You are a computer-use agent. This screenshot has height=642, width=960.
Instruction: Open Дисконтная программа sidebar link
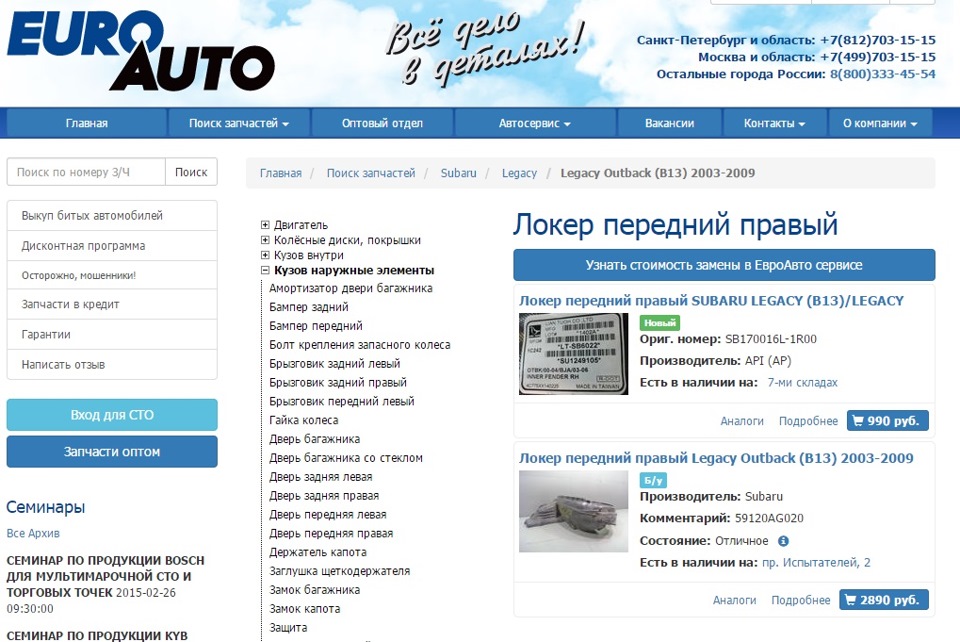coord(112,245)
